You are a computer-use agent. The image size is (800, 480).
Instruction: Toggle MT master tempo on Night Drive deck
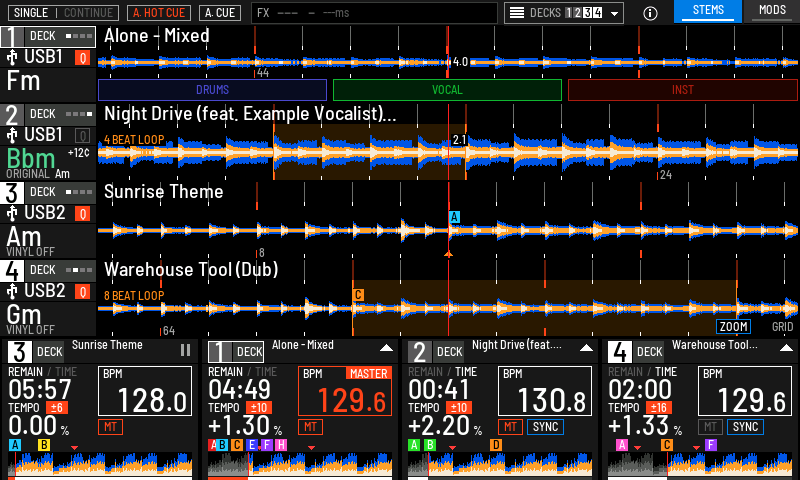click(x=510, y=427)
